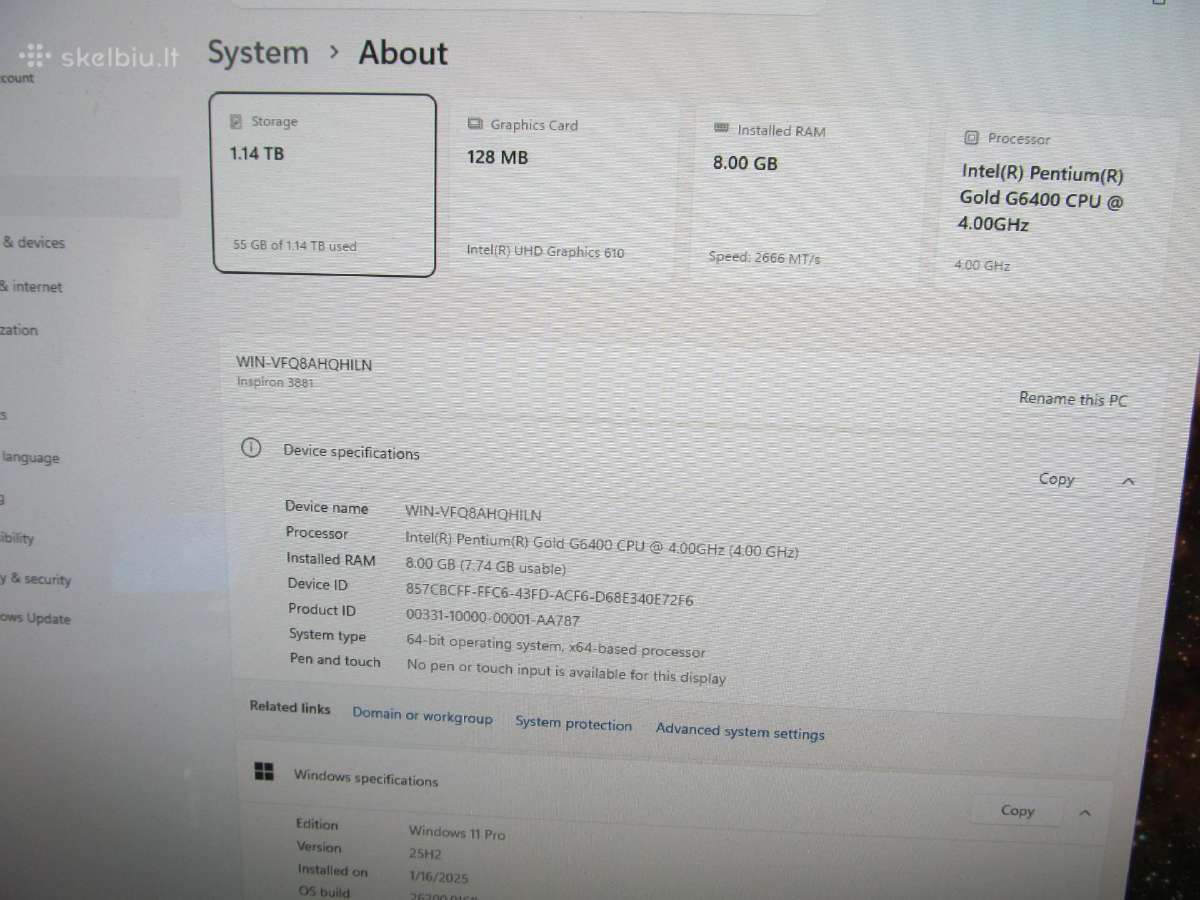1200x900 pixels.
Task: Click the Storage drive icon
Action: (236, 121)
